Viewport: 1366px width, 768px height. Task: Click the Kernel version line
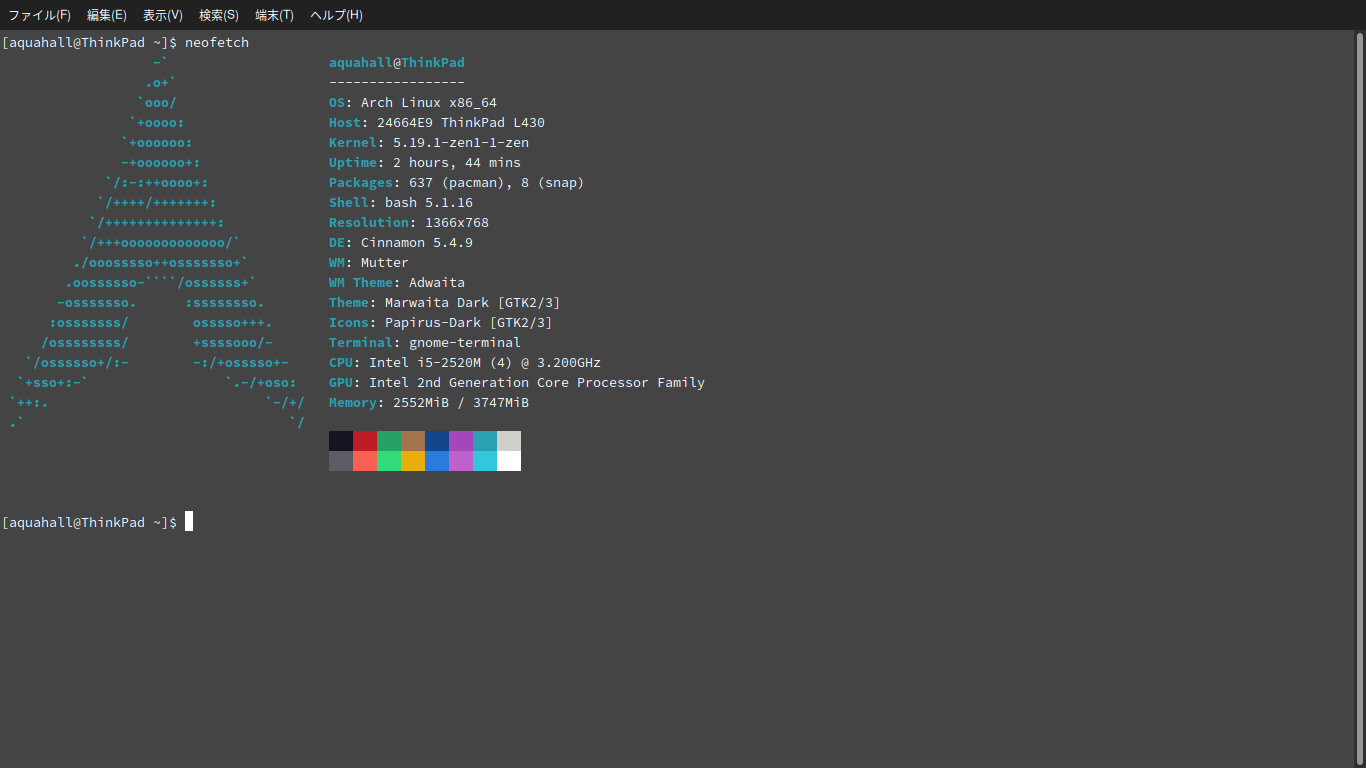429,143
